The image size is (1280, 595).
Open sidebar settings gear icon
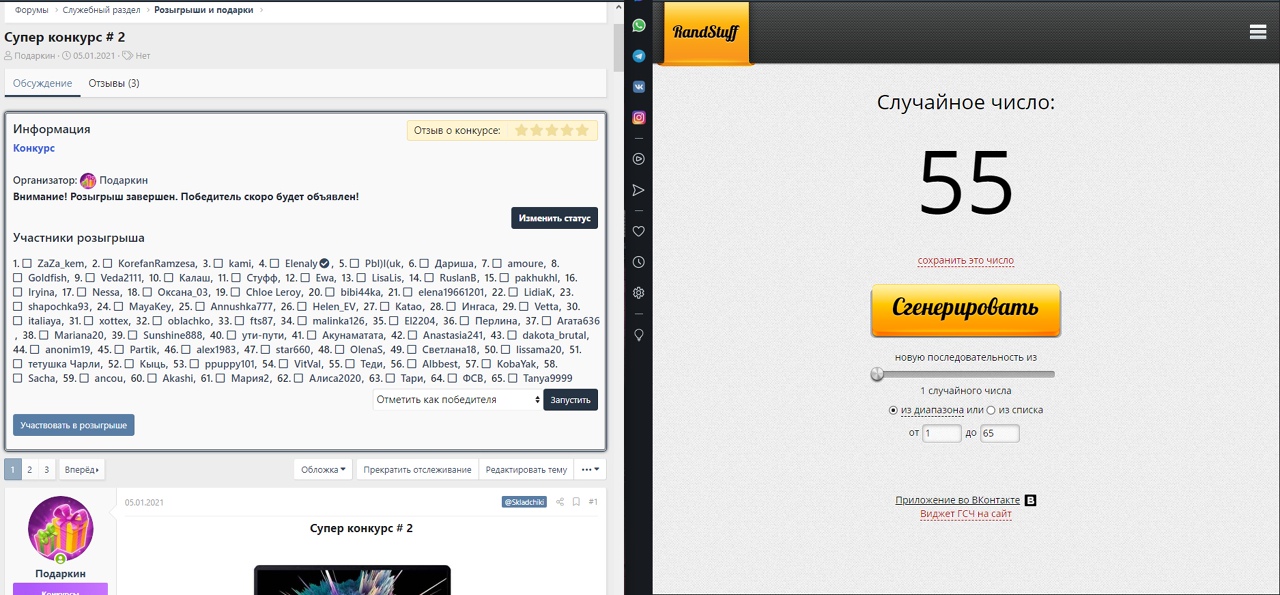(x=638, y=293)
